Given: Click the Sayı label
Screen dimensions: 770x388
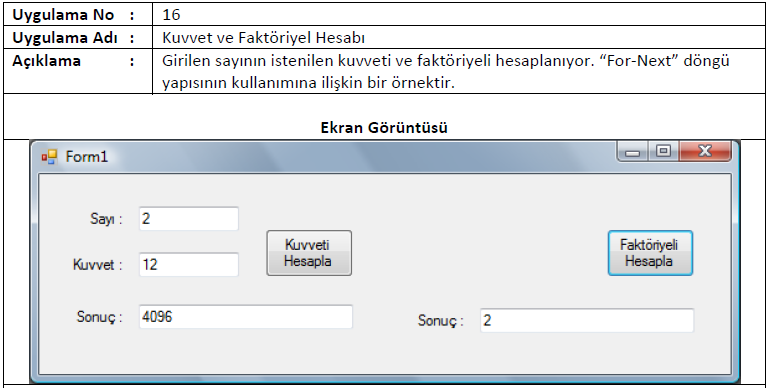Looking at the screenshot, I should tap(106, 219).
